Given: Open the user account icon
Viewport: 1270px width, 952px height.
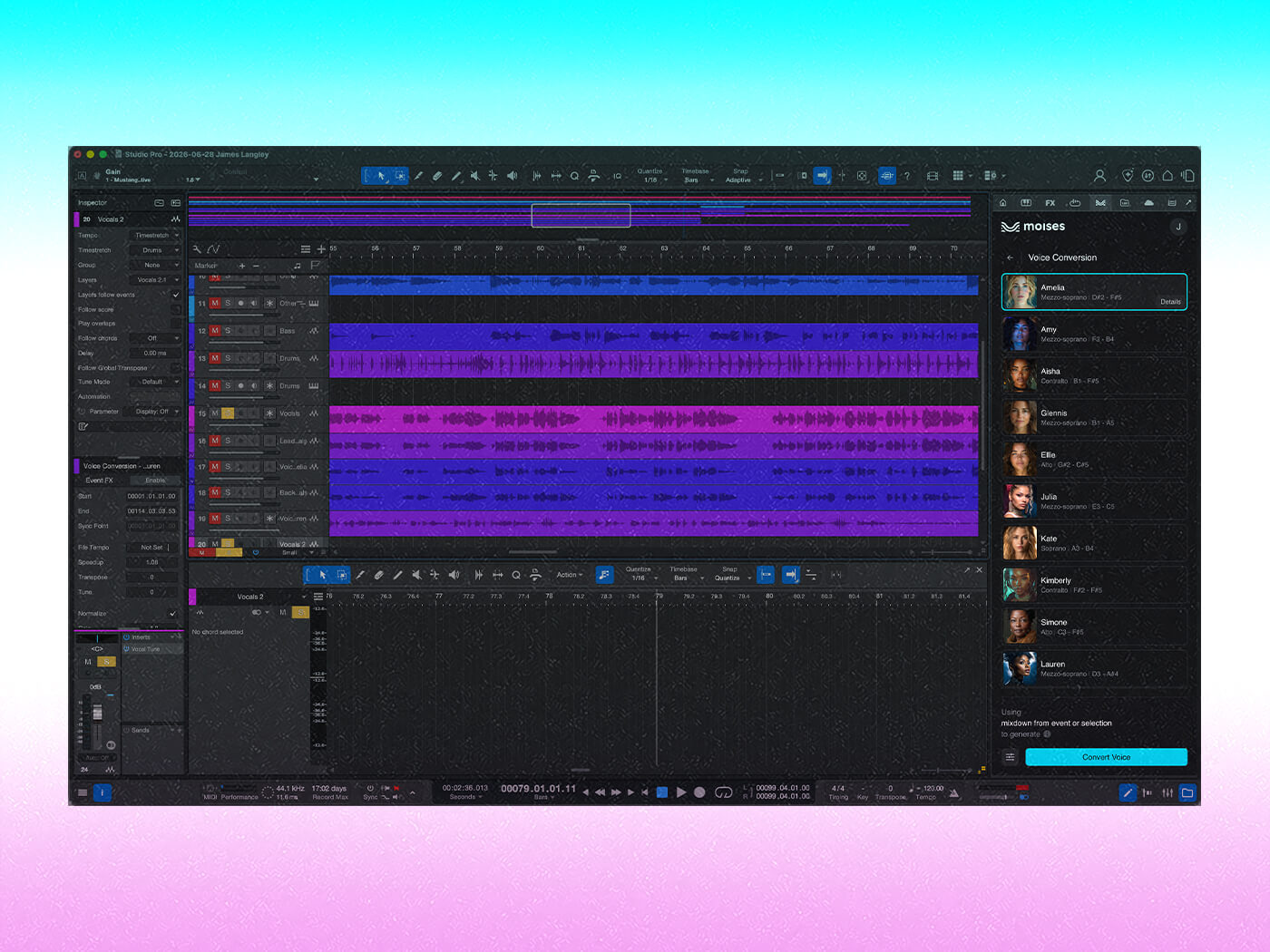Looking at the screenshot, I should 1099,176.
